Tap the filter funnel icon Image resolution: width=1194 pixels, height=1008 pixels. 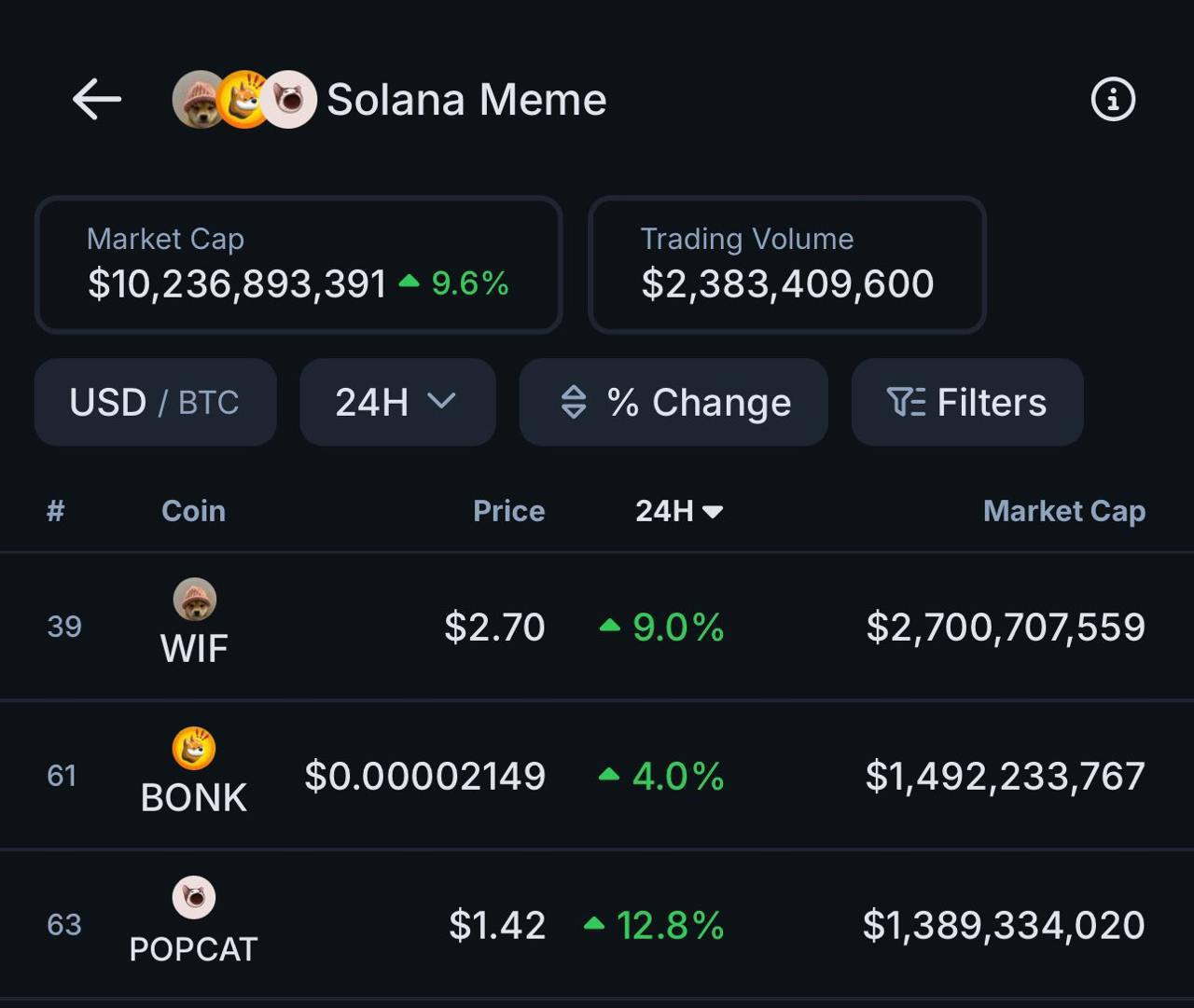point(904,402)
